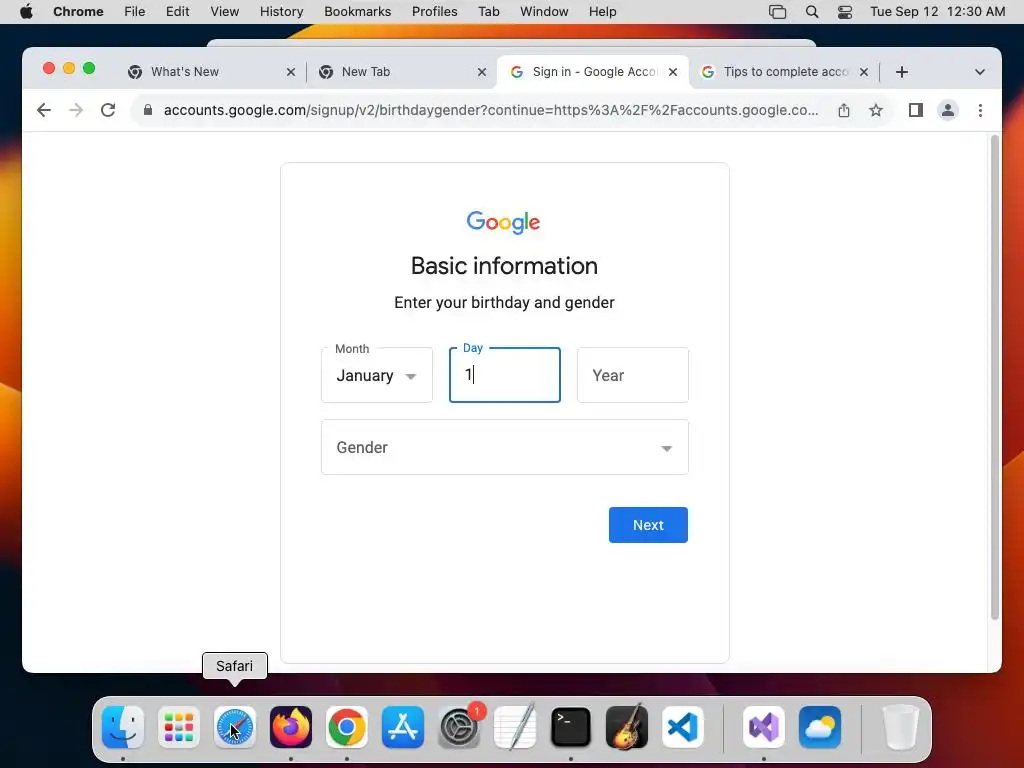Open the Edit menu
The height and width of the screenshot is (768, 1024).
[x=177, y=12]
